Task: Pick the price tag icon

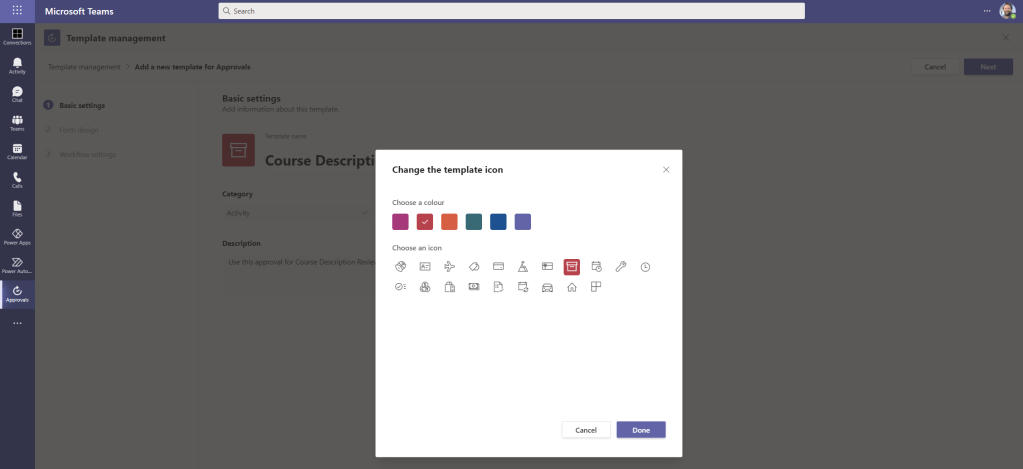Action: pyautogui.click(x=474, y=266)
